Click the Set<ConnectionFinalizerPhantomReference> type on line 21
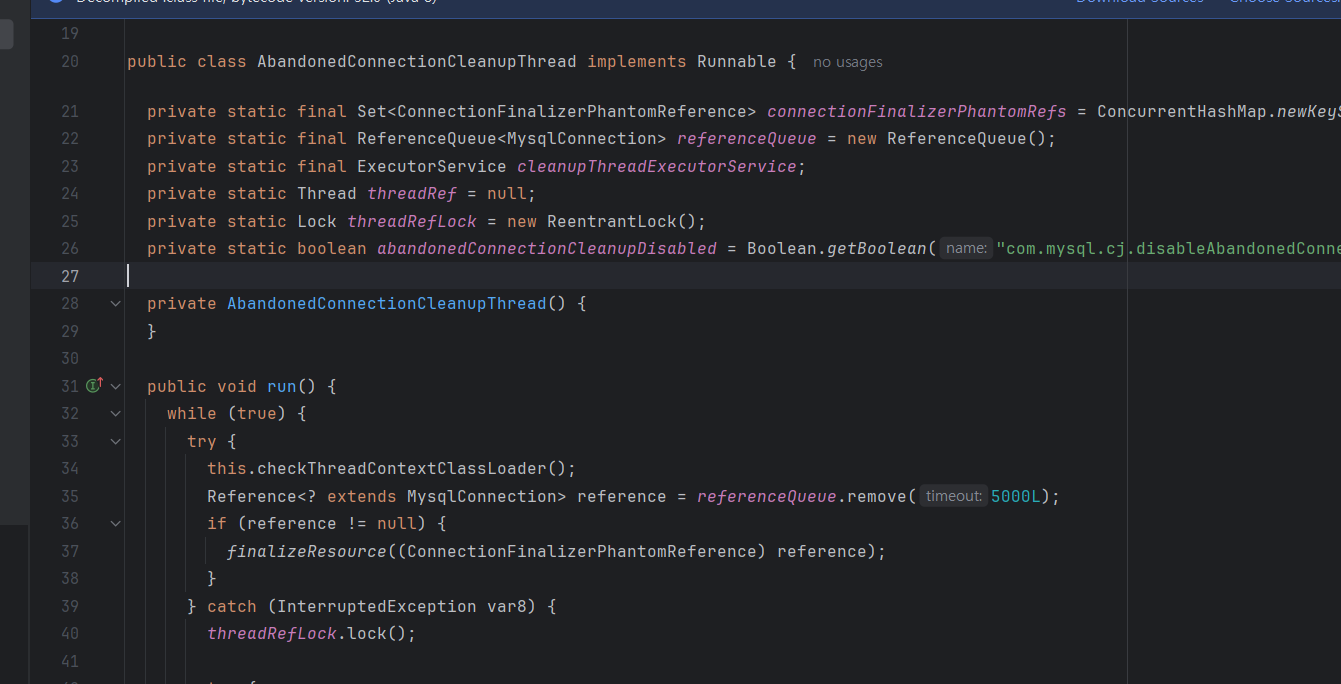This screenshot has width=1341, height=684. click(557, 111)
